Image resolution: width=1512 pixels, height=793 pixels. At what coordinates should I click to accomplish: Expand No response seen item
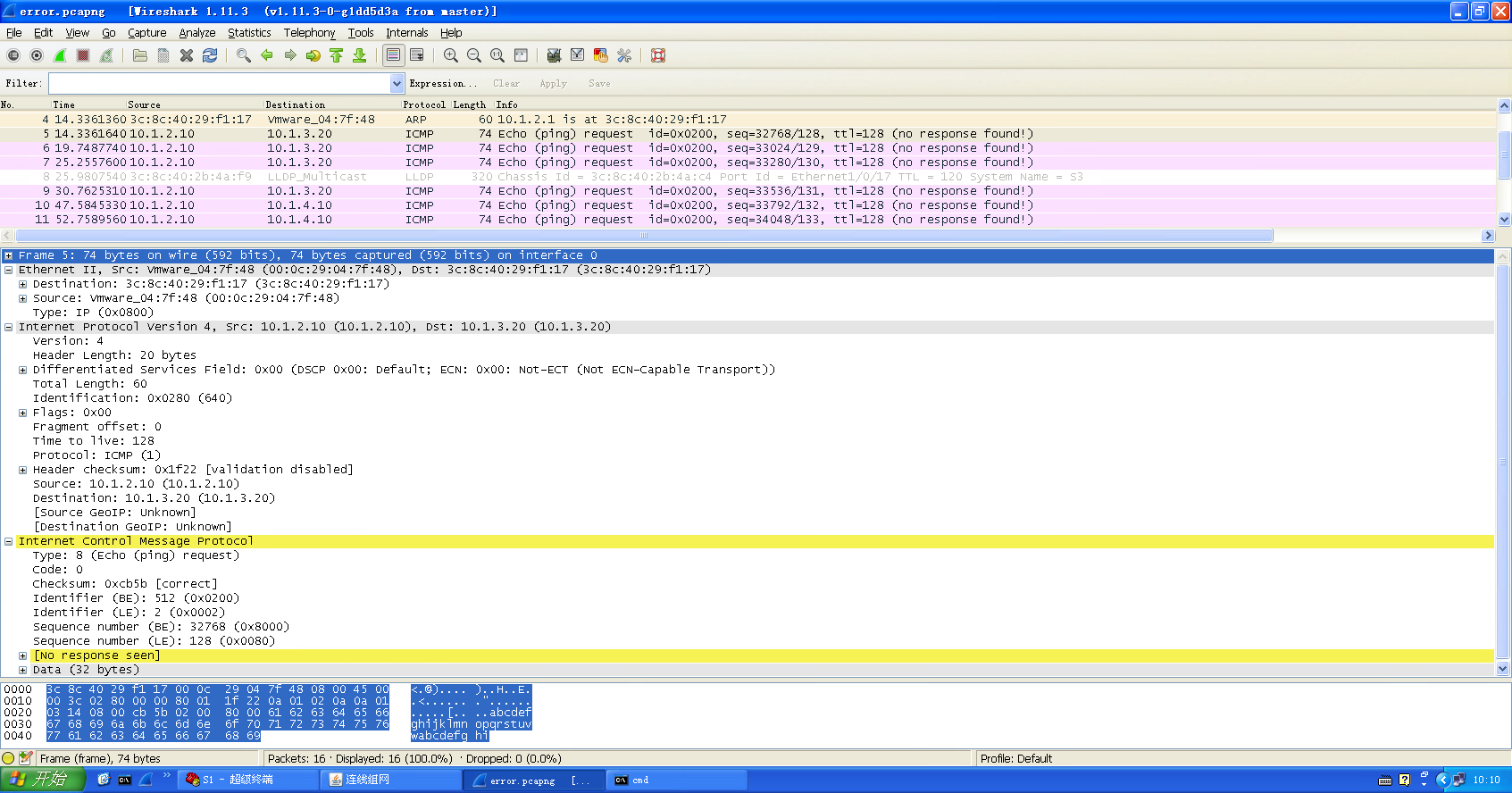[22, 655]
